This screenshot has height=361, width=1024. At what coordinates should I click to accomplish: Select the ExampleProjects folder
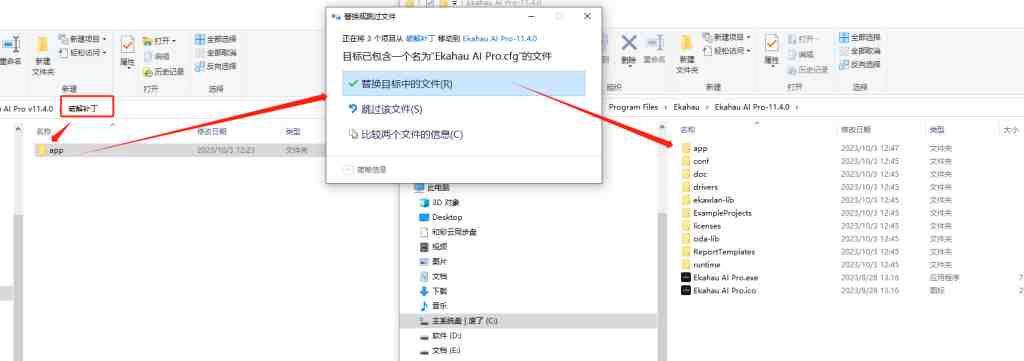(x=722, y=213)
